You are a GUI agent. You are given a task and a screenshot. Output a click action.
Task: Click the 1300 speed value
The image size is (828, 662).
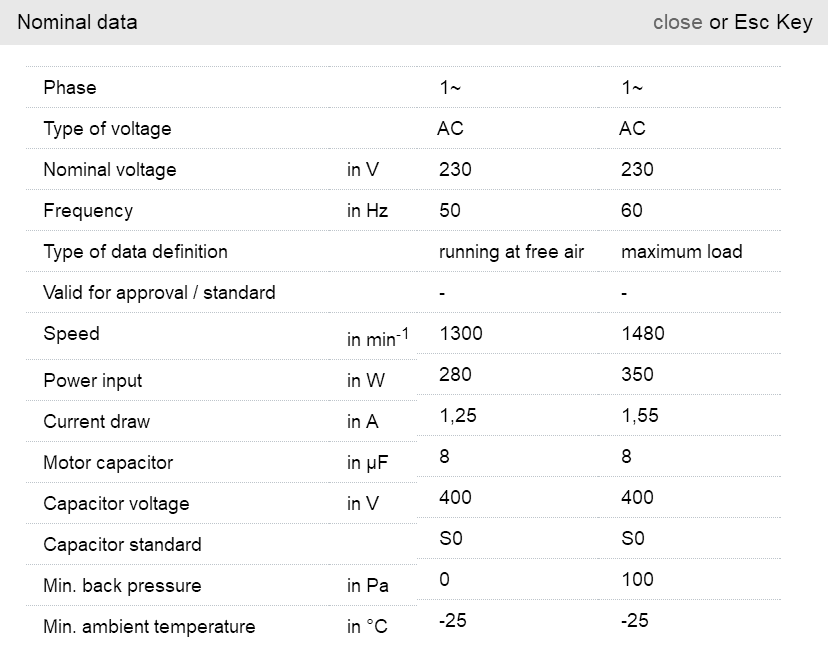pyautogui.click(x=460, y=333)
